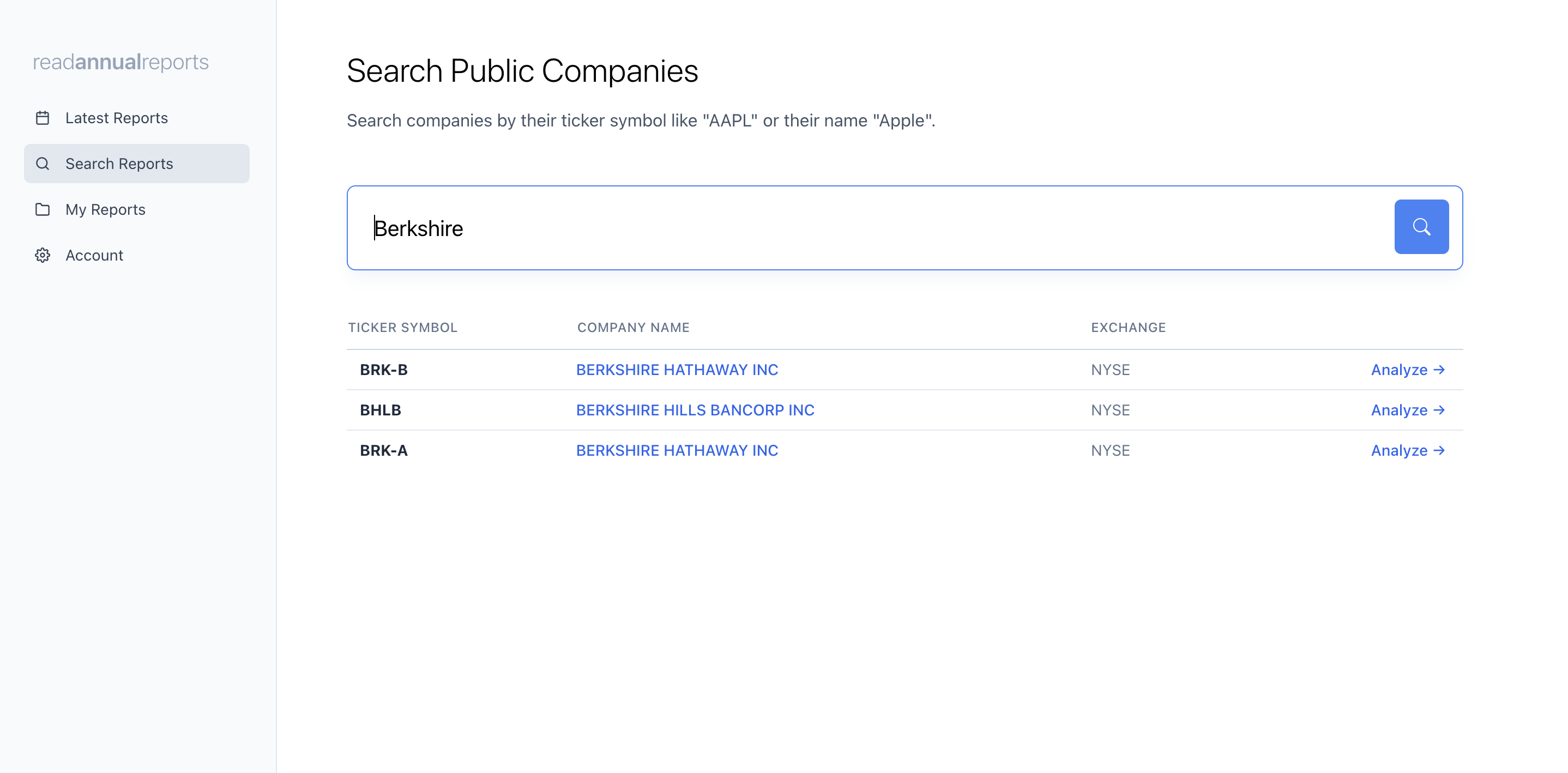Open BERKSHIRE HILLS BANCORP INC company link
Viewport: 1568px width, 773px height.
tap(695, 409)
